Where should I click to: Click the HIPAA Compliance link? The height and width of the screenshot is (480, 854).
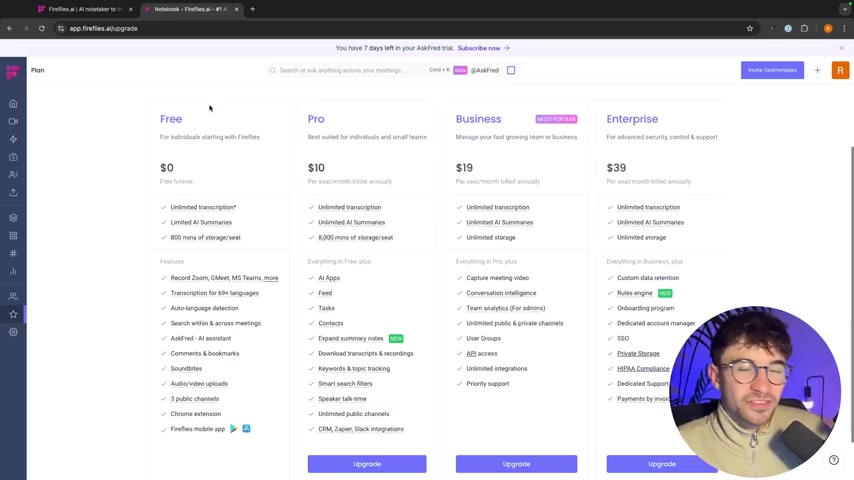[x=643, y=369]
